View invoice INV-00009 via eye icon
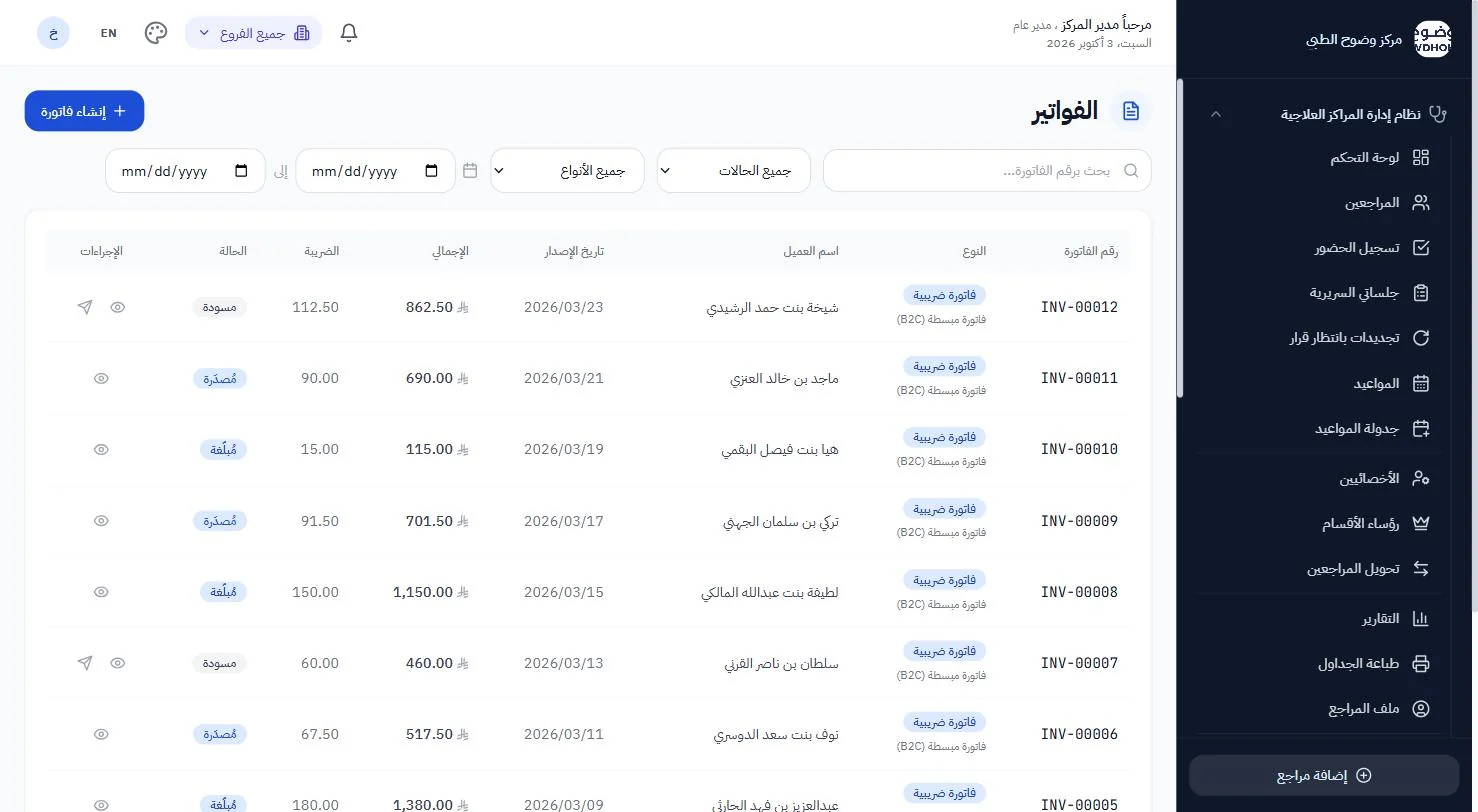Screen dimensions: 1478x812 101,521
